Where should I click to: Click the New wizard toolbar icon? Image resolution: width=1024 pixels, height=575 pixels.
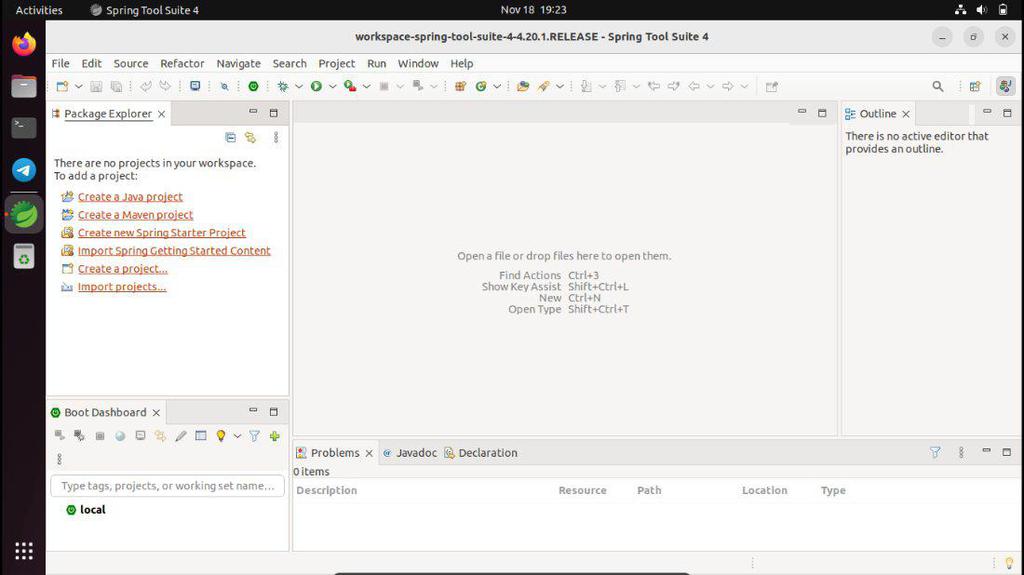pyautogui.click(x=62, y=86)
